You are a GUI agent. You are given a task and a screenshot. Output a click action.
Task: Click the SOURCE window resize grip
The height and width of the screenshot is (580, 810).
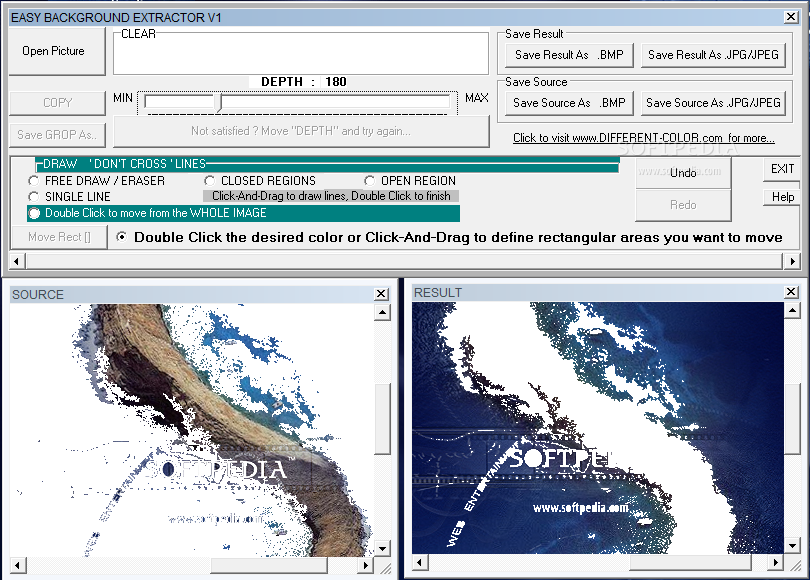pos(385,568)
